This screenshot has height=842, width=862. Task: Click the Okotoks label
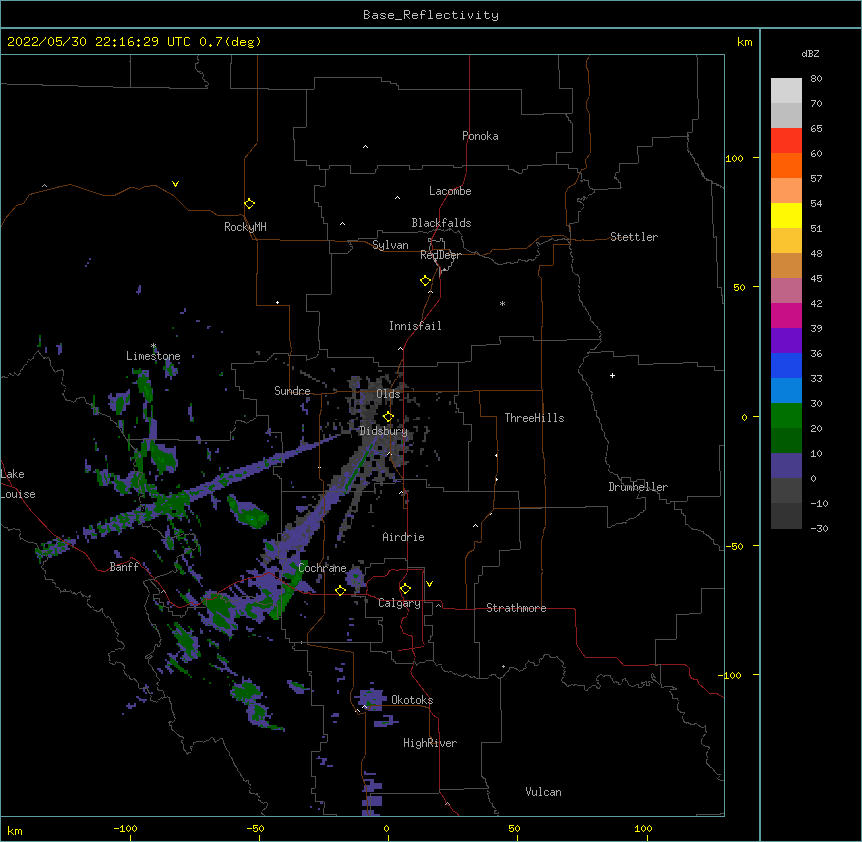tap(412, 700)
